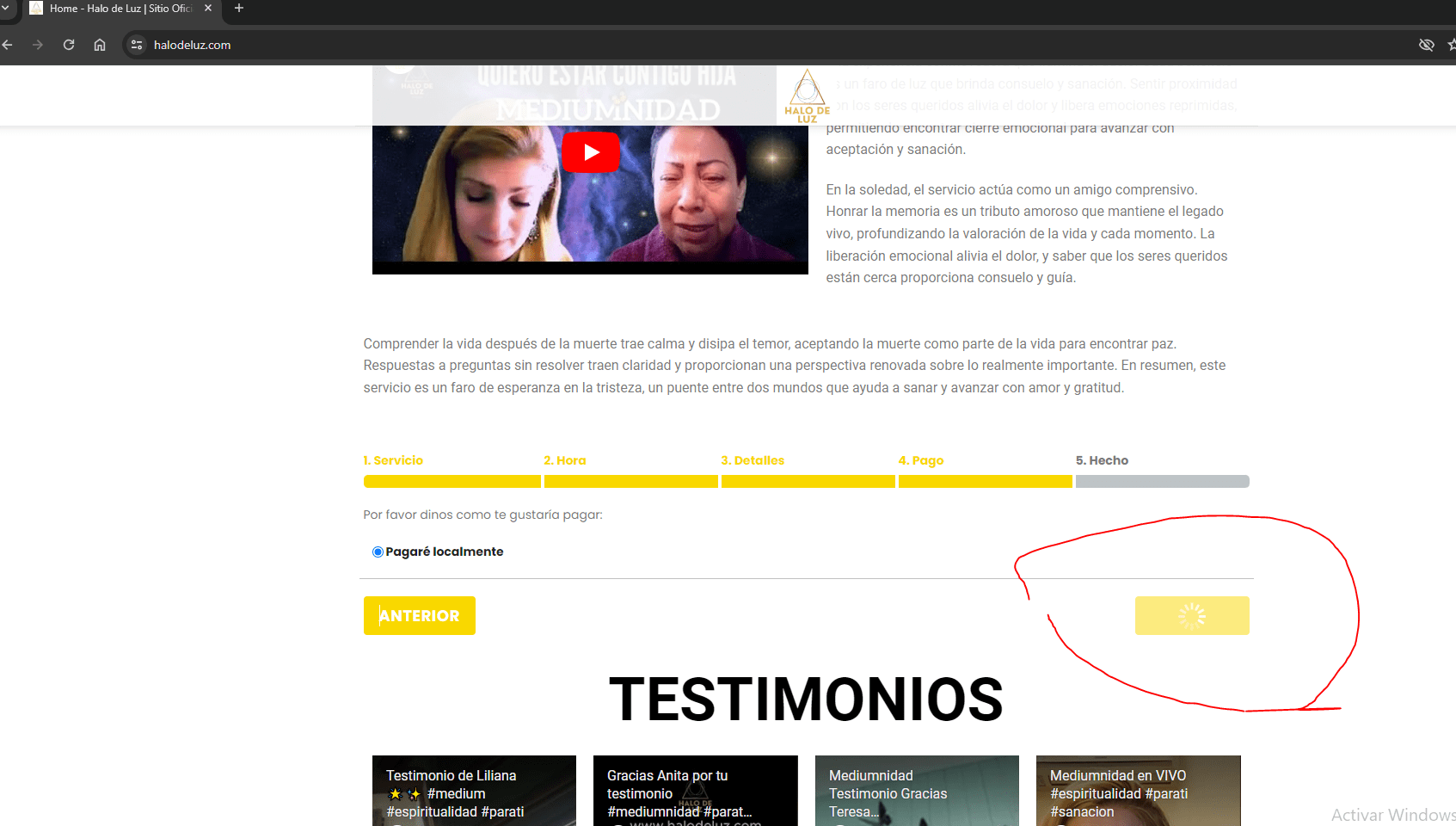The width and height of the screenshot is (1456, 826).
Task: Open the Testimonio de Liliana video
Action: point(474,791)
